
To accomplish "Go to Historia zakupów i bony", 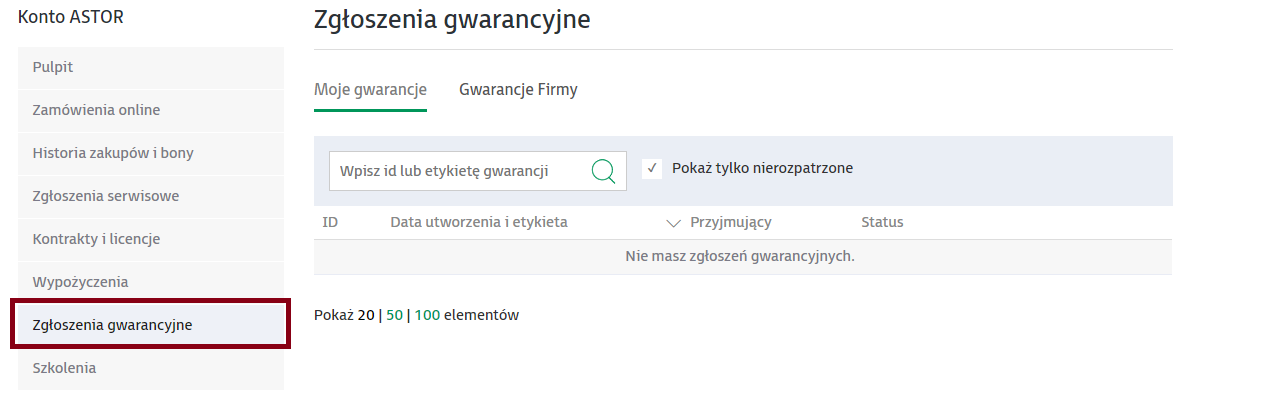I will [151, 153].
